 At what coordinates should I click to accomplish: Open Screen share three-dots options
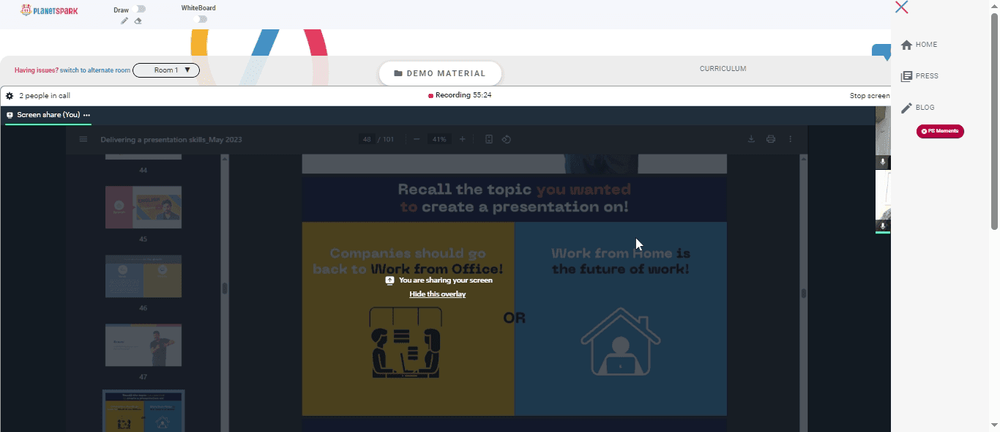click(x=87, y=115)
